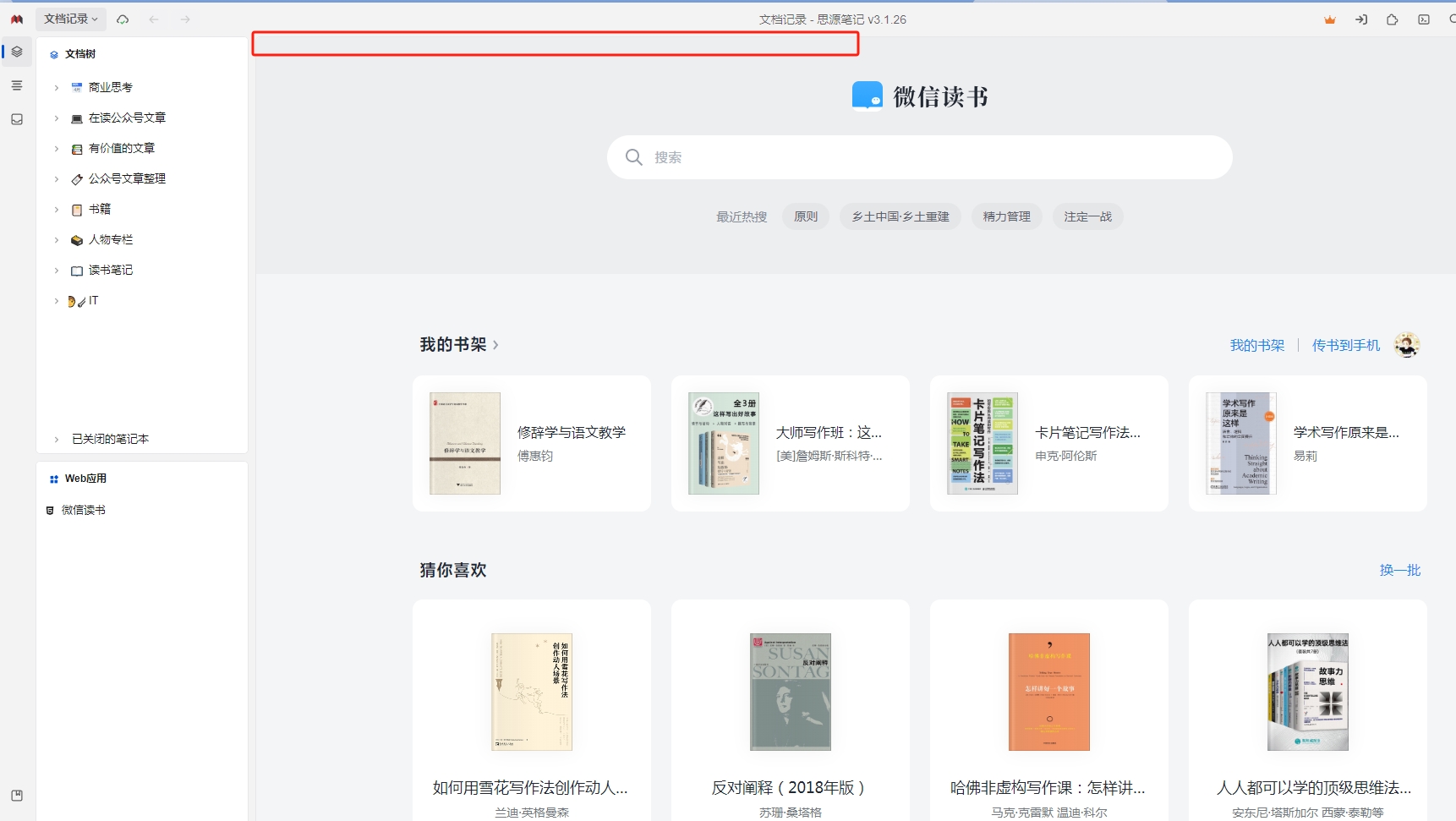Viewport: 1456px width, 821px height.
Task: Switch to the outline panel icon
Action: click(x=16, y=85)
